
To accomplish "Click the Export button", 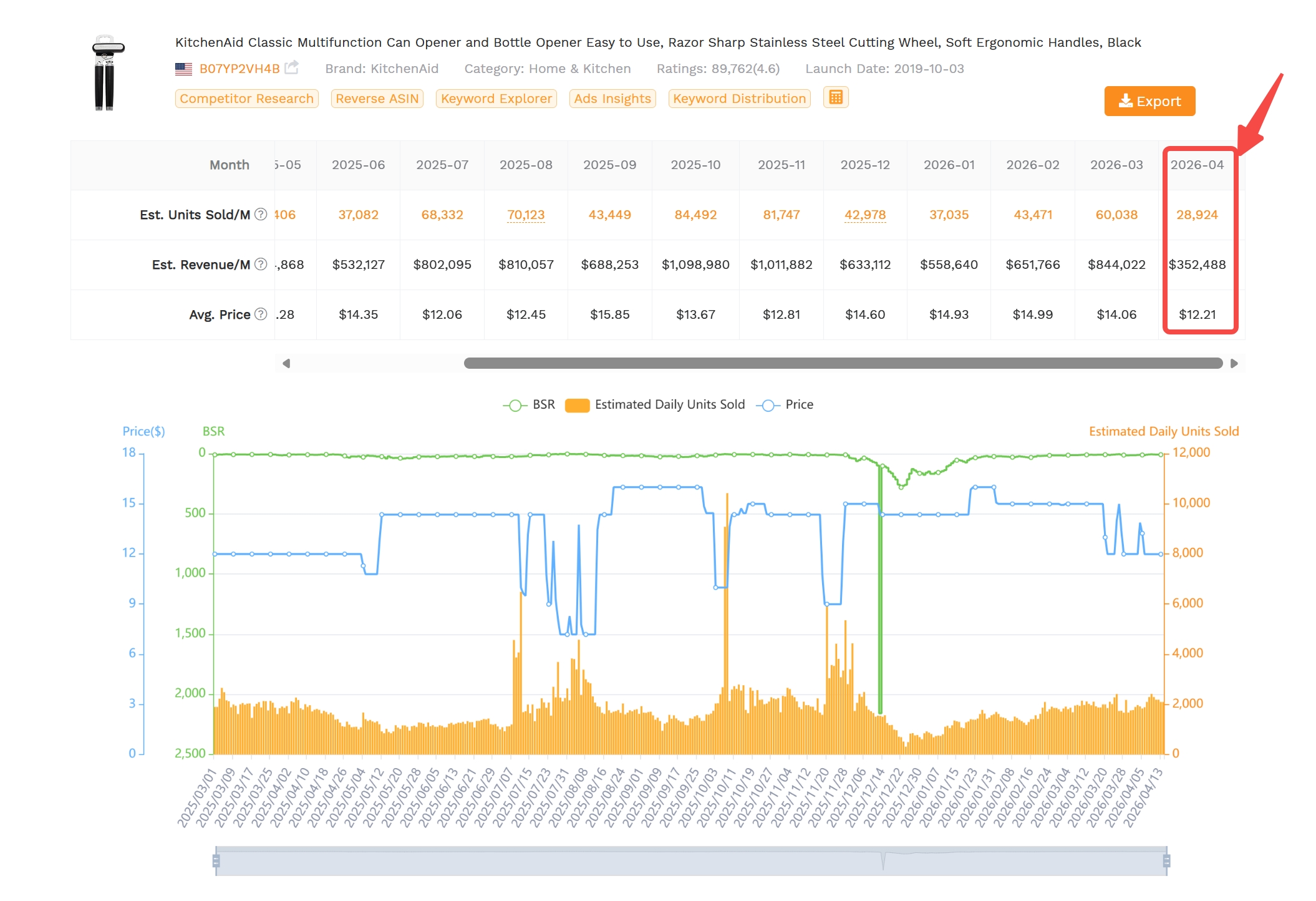I will (x=1149, y=101).
